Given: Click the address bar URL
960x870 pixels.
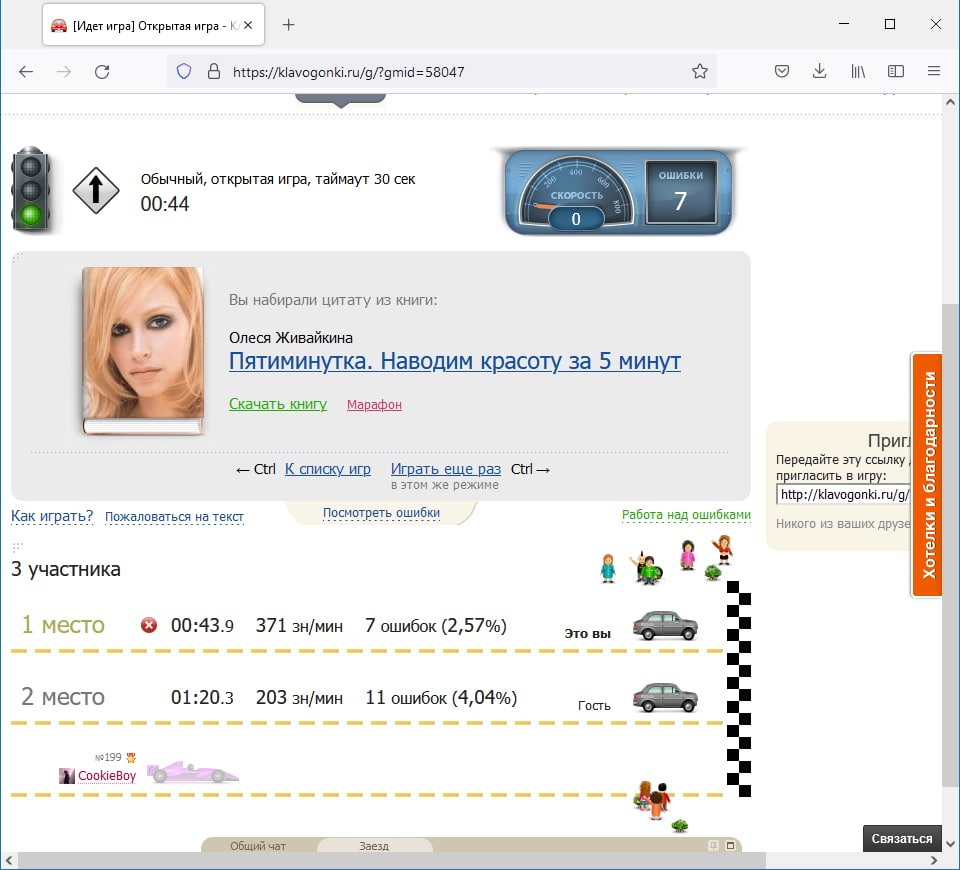Looking at the screenshot, I should point(348,72).
